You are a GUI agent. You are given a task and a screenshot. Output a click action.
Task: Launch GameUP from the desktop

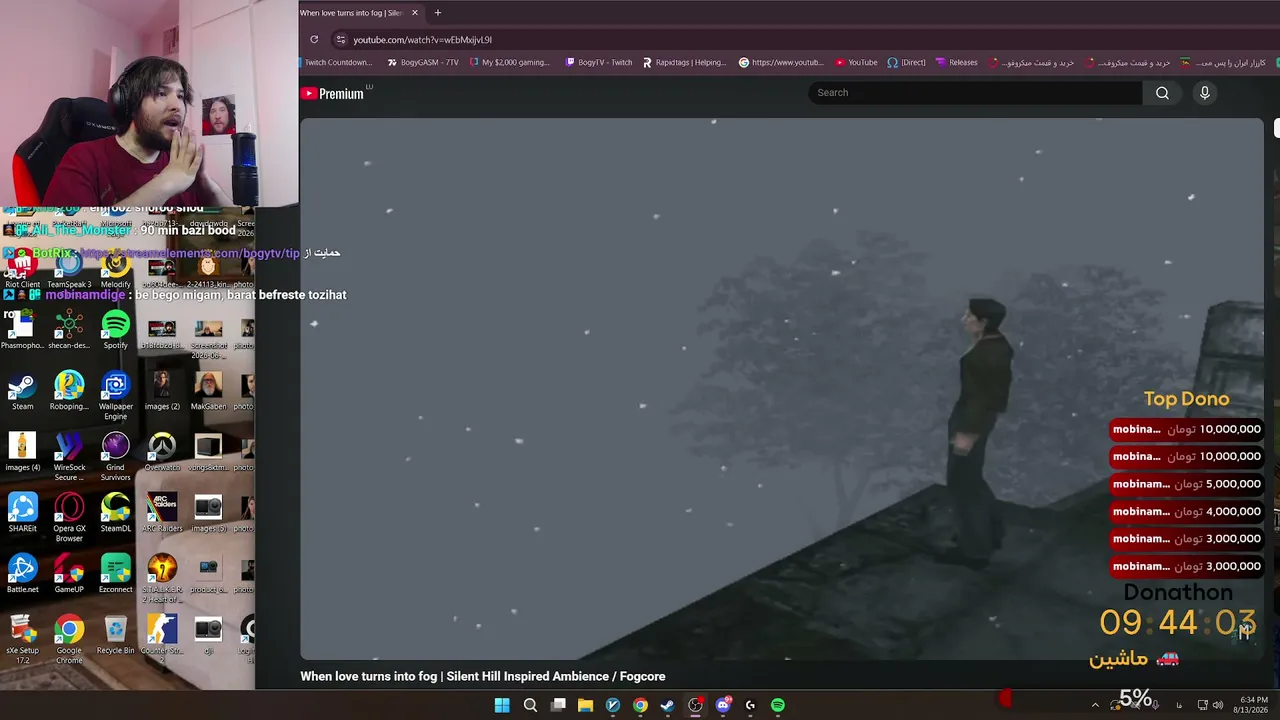tap(69, 575)
